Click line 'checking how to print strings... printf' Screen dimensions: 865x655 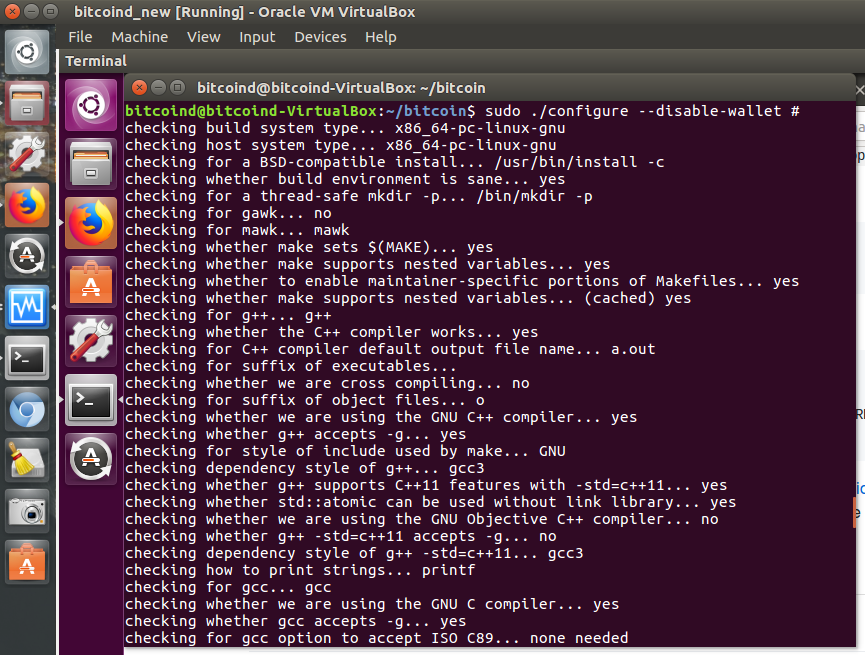coord(300,570)
